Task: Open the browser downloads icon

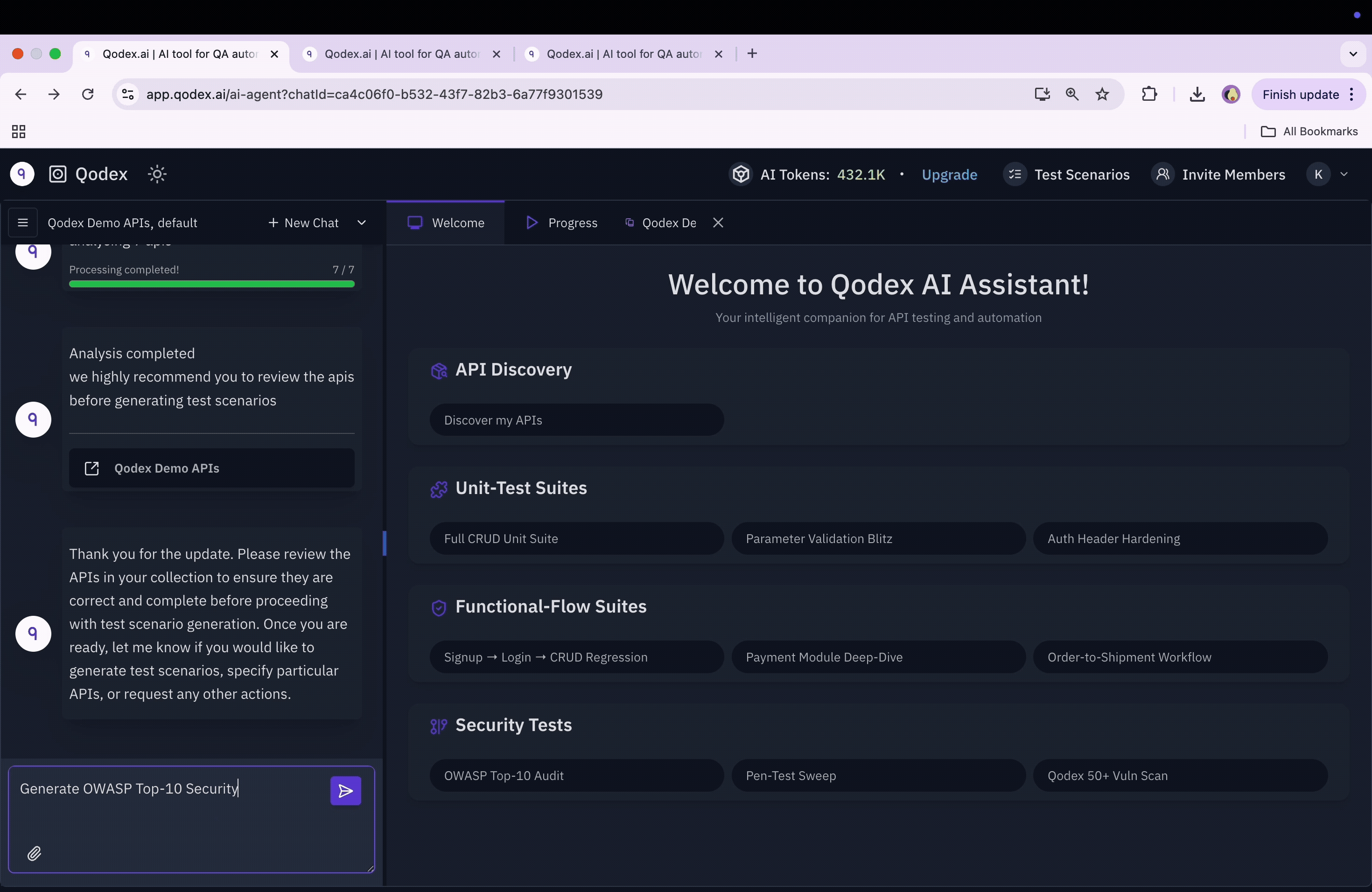Action: coord(1197,94)
